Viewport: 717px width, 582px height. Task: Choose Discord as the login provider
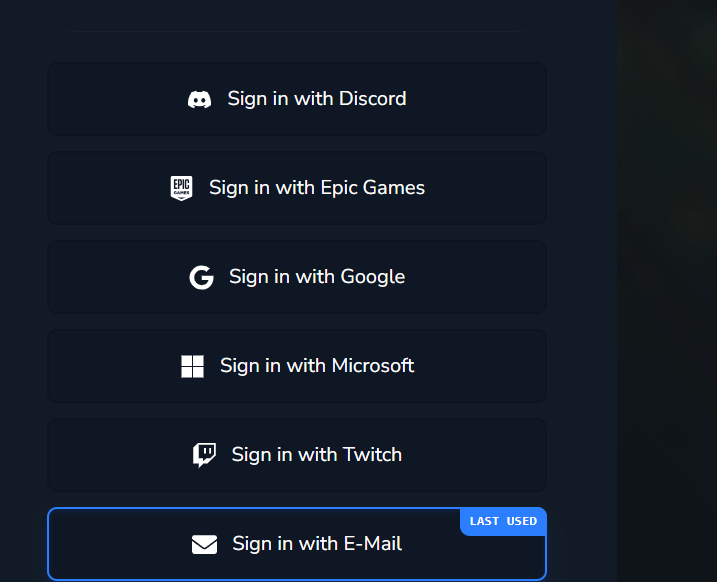click(x=297, y=99)
